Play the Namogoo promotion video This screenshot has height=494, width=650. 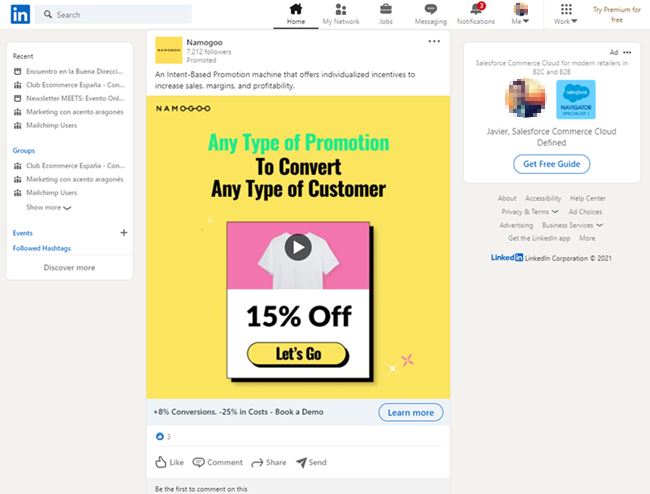(x=298, y=247)
